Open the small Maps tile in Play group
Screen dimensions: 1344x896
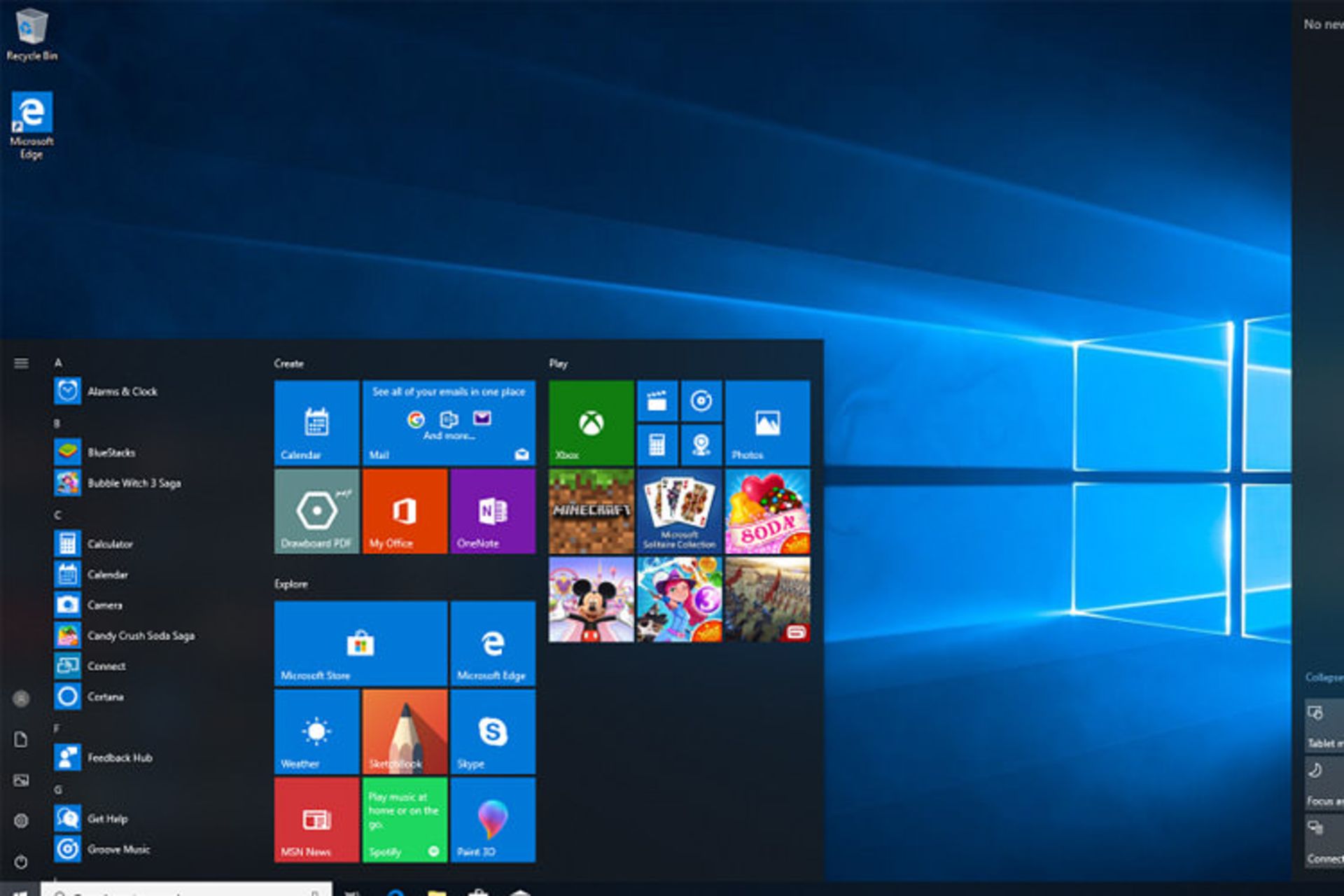point(701,445)
